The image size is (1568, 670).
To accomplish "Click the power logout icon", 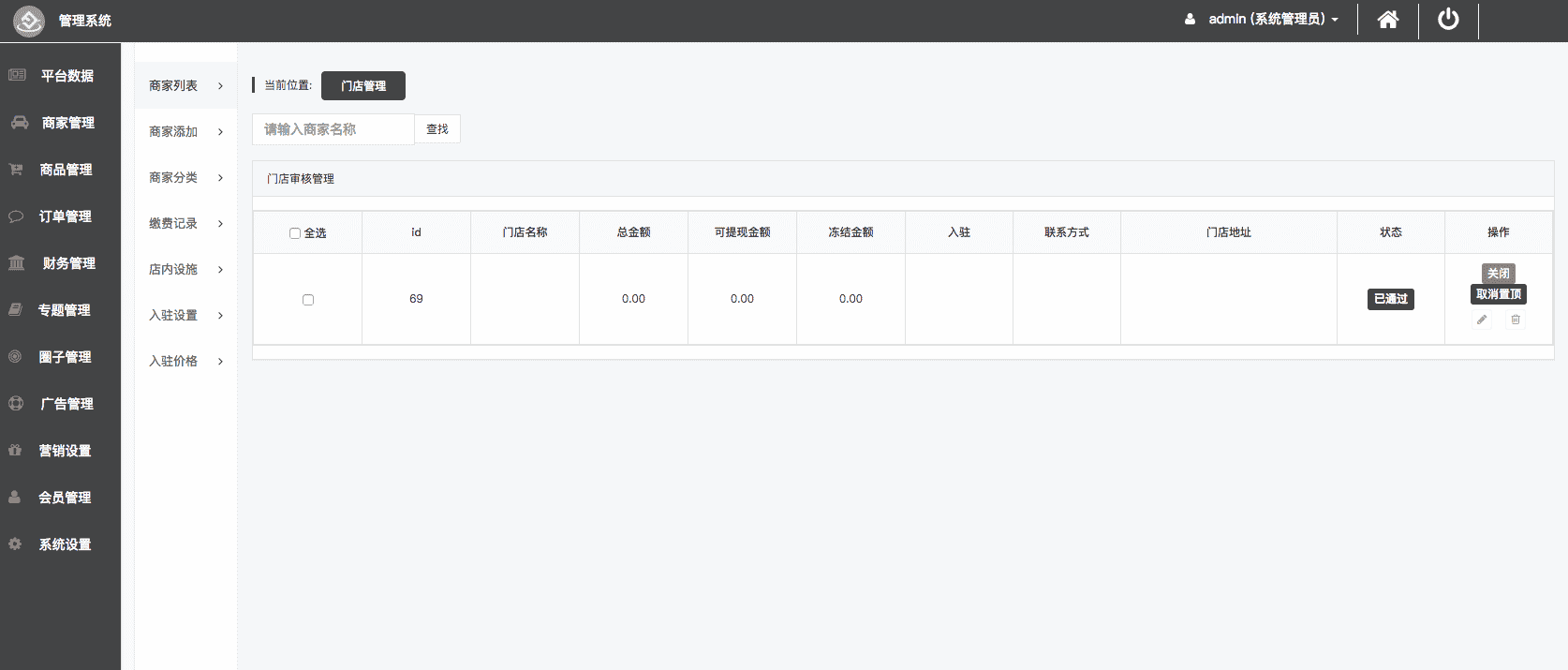I will point(1448,20).
